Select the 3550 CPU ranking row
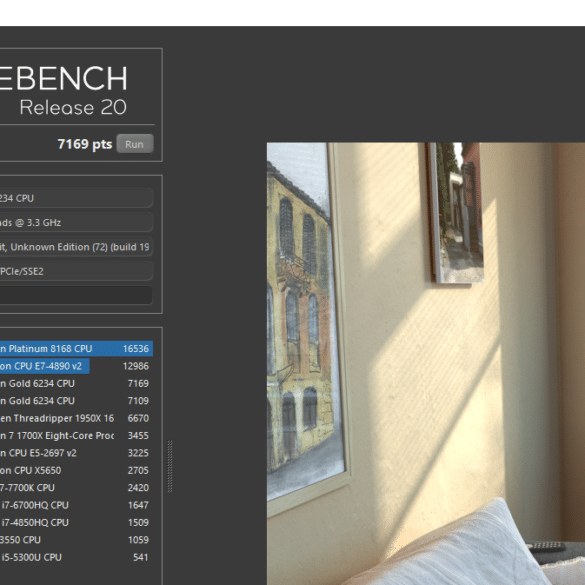This screenshot has width=585, height=585. (76, 540)
